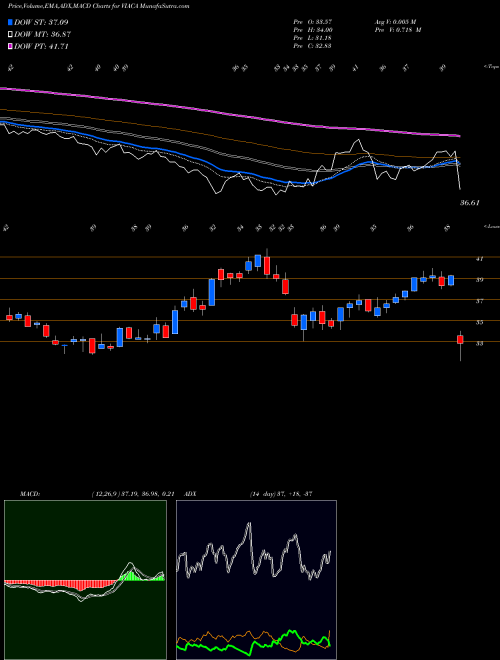Click the 39 price axis label

(x=479, y=279)
